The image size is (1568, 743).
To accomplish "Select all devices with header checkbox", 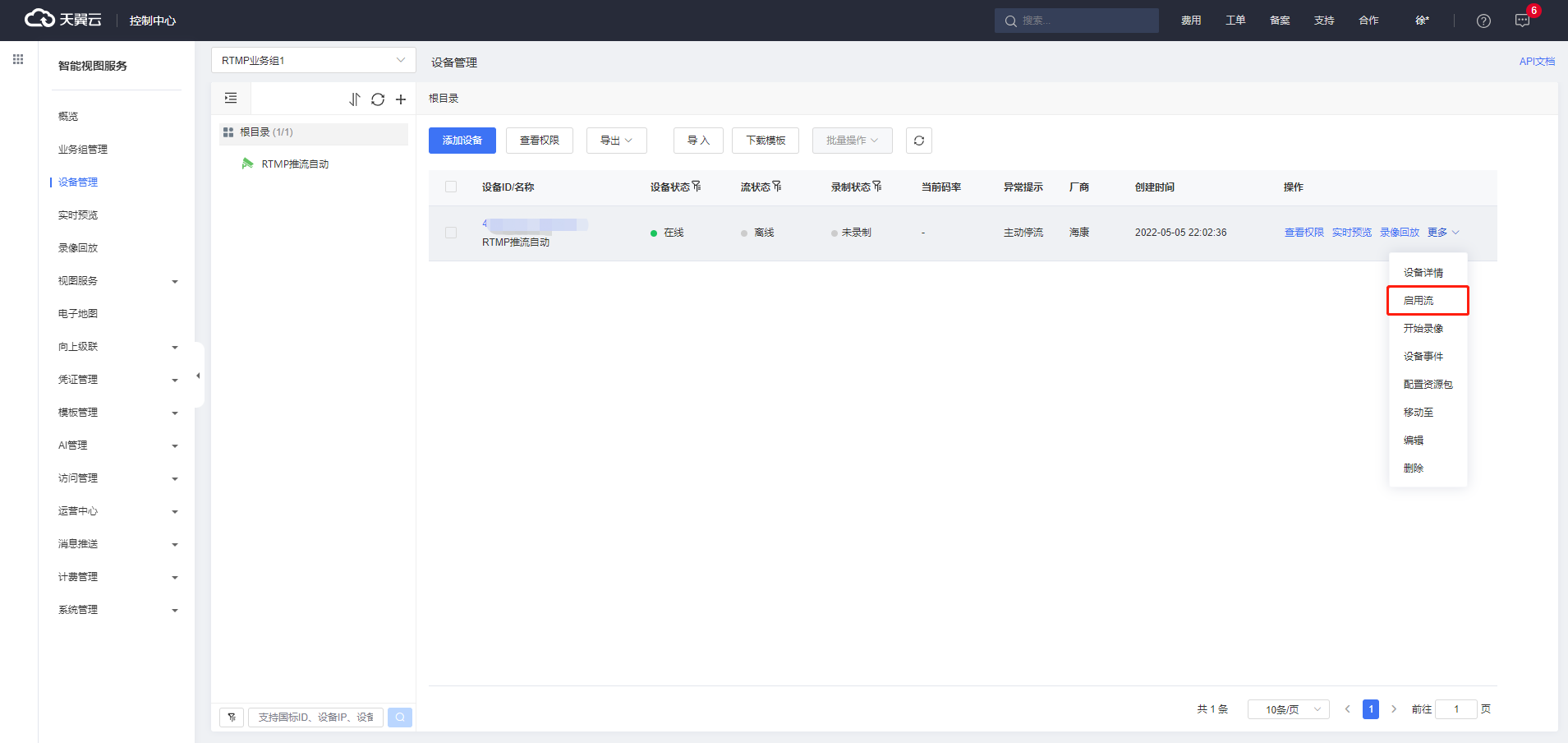I will click(x=451, y=187).
